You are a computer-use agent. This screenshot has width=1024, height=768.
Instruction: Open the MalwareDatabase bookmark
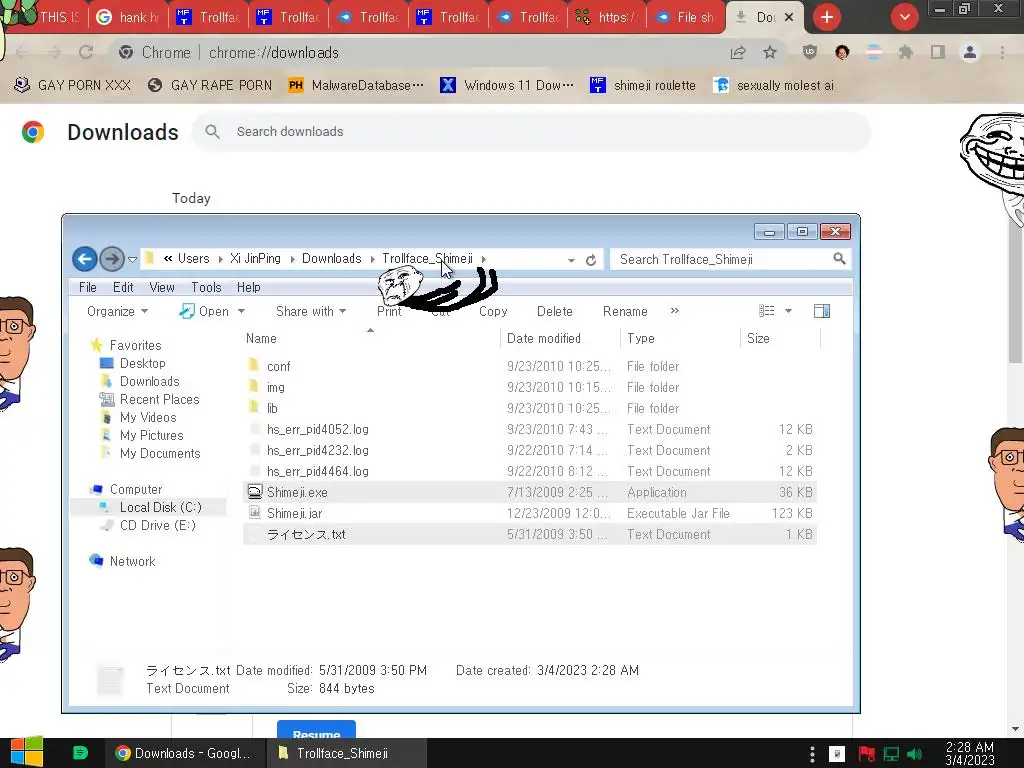coord(357,86)
